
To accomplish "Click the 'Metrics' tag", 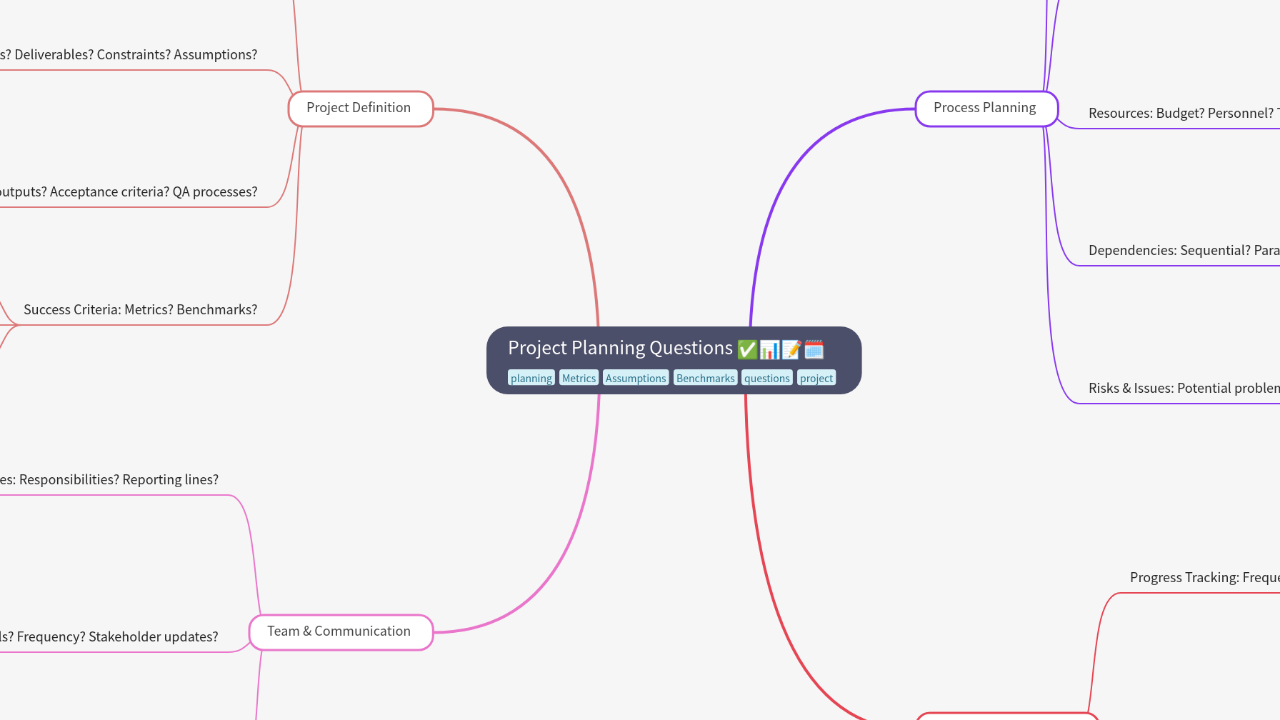I will [579, 378].
